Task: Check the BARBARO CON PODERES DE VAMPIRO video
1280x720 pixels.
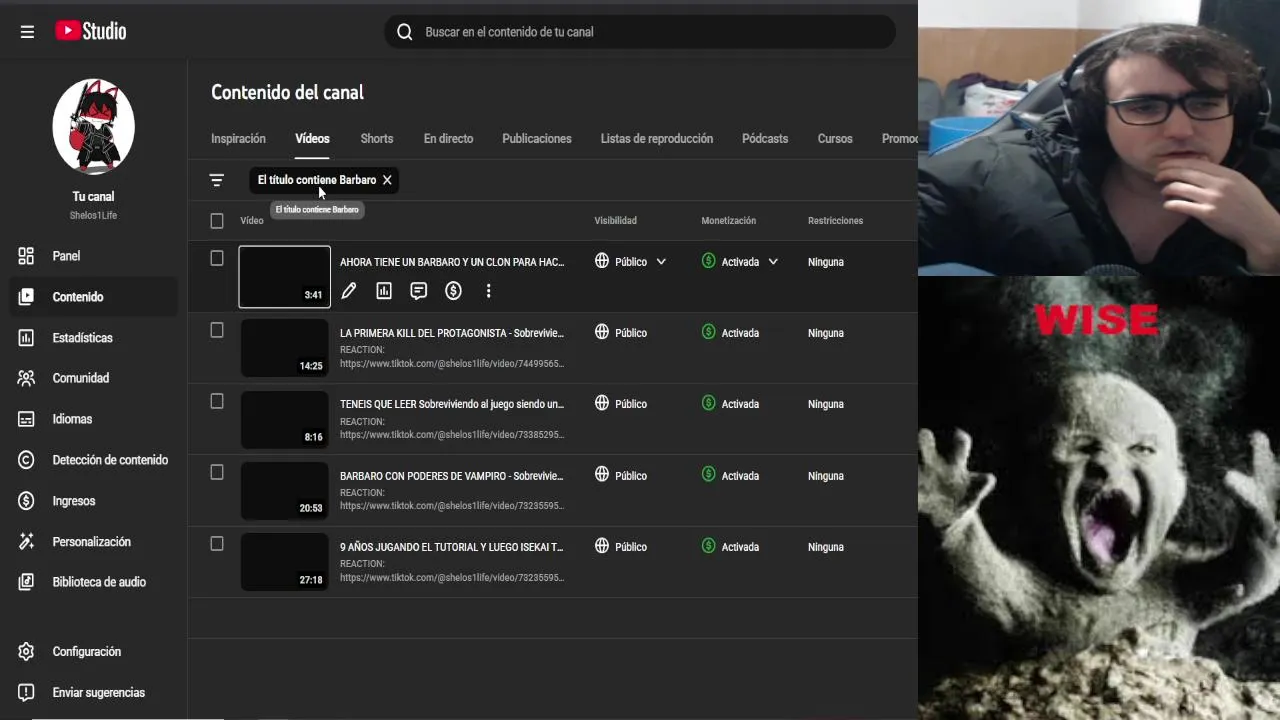Action: pyautogui.click(x=217, y=472)
